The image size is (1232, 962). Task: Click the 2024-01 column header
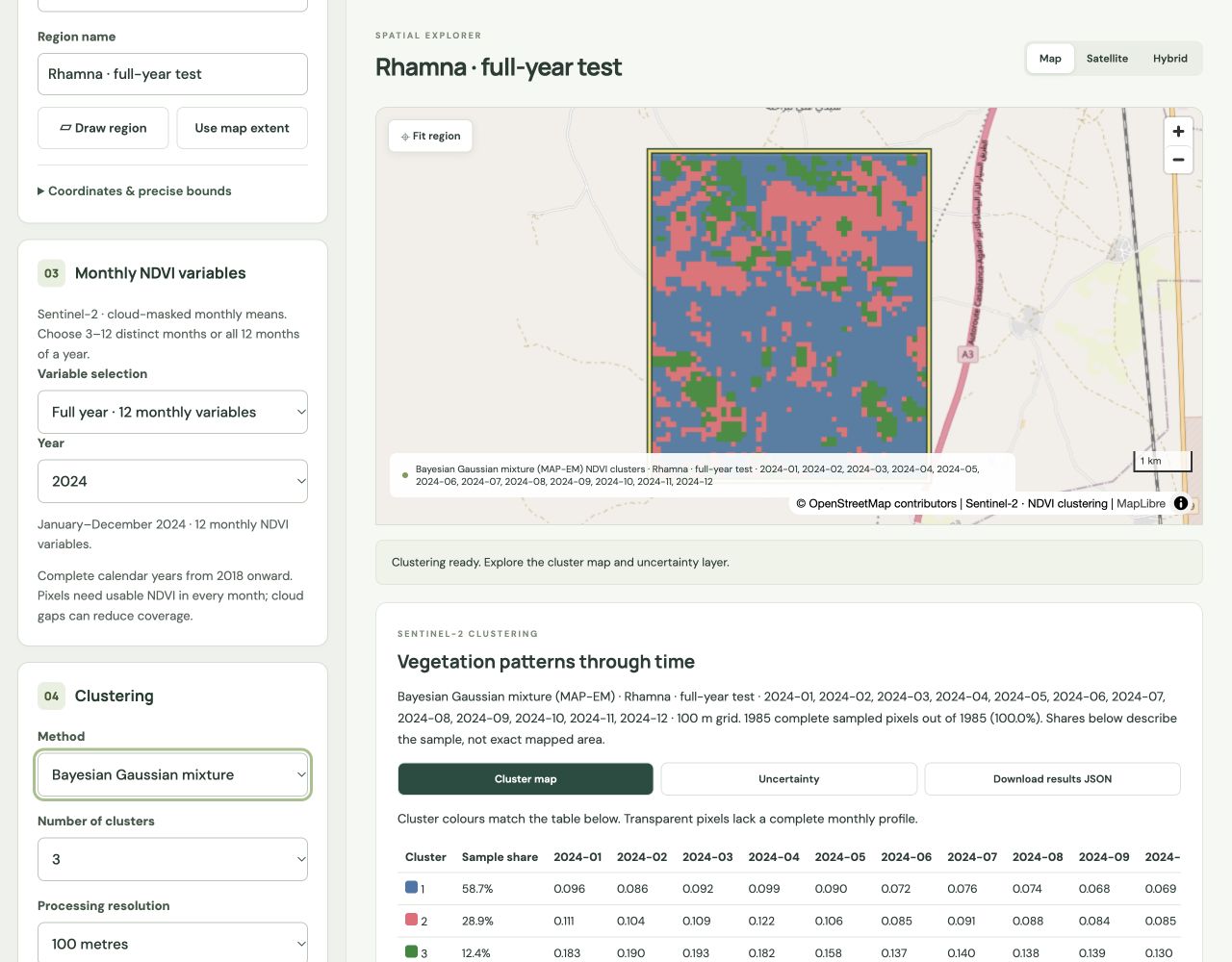577,857
